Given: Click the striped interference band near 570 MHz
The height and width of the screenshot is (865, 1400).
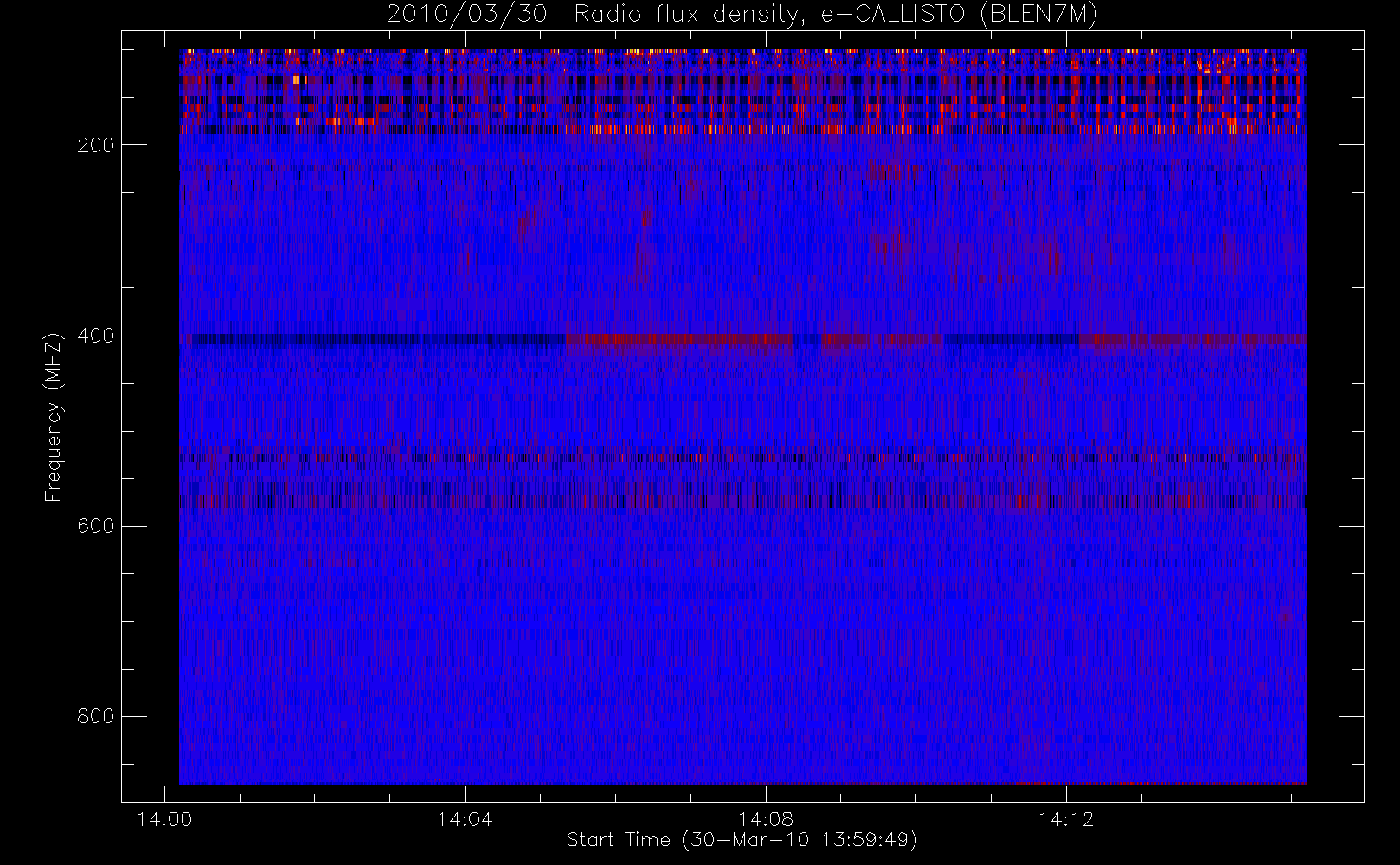Looking at the screenshot, I should [x=742, y=501].
